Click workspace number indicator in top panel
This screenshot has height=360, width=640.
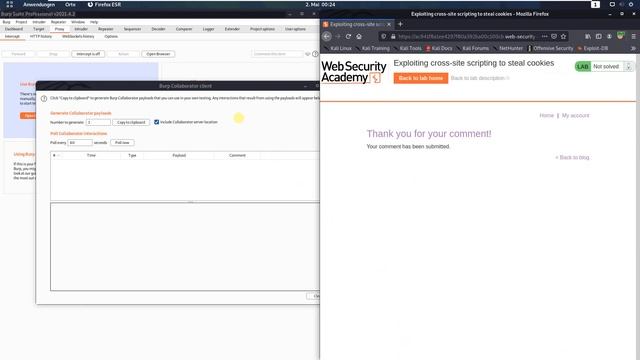[595, 4]
